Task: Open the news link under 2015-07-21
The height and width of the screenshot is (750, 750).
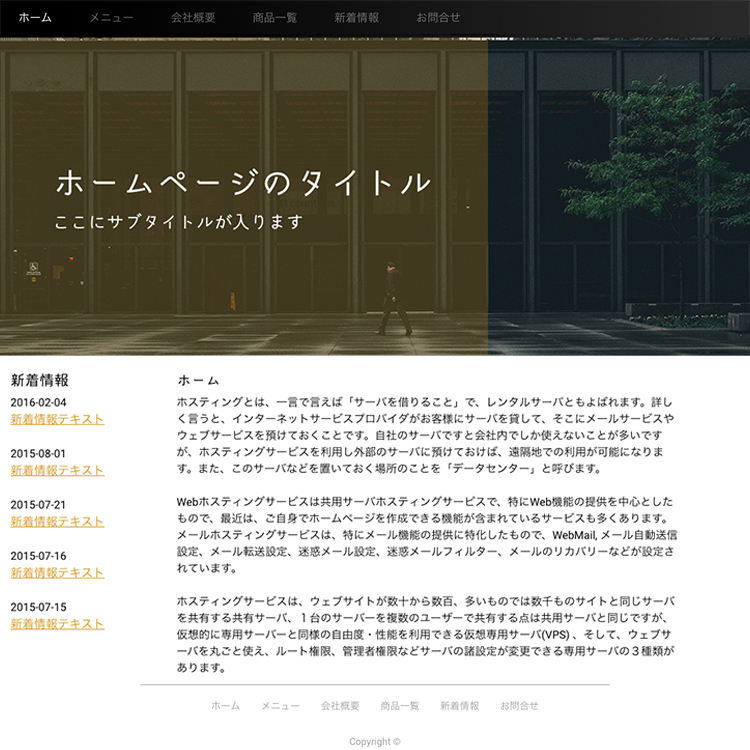Action: pyautogui.click(x=57, y=521)
